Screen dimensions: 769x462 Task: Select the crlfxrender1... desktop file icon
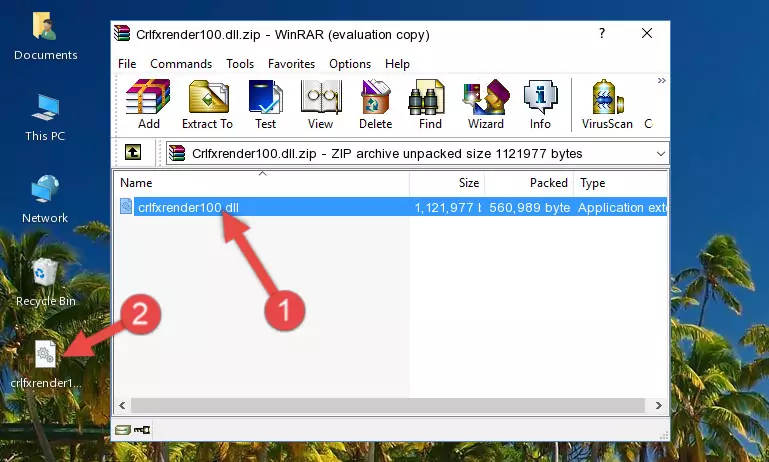[x=45, y=364]
